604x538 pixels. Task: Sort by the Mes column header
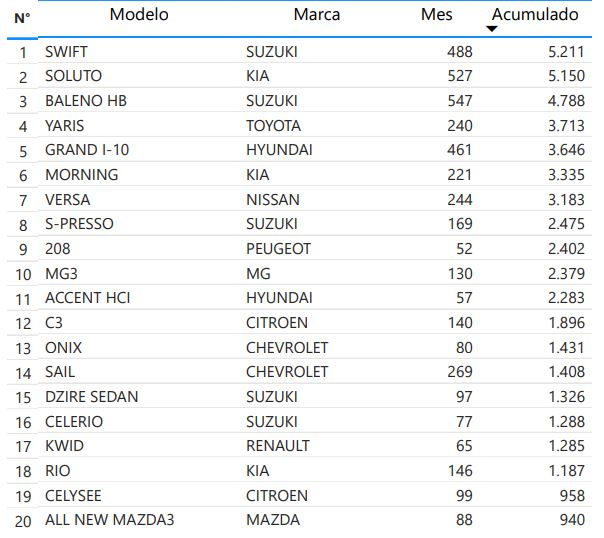tap(437, 14)
